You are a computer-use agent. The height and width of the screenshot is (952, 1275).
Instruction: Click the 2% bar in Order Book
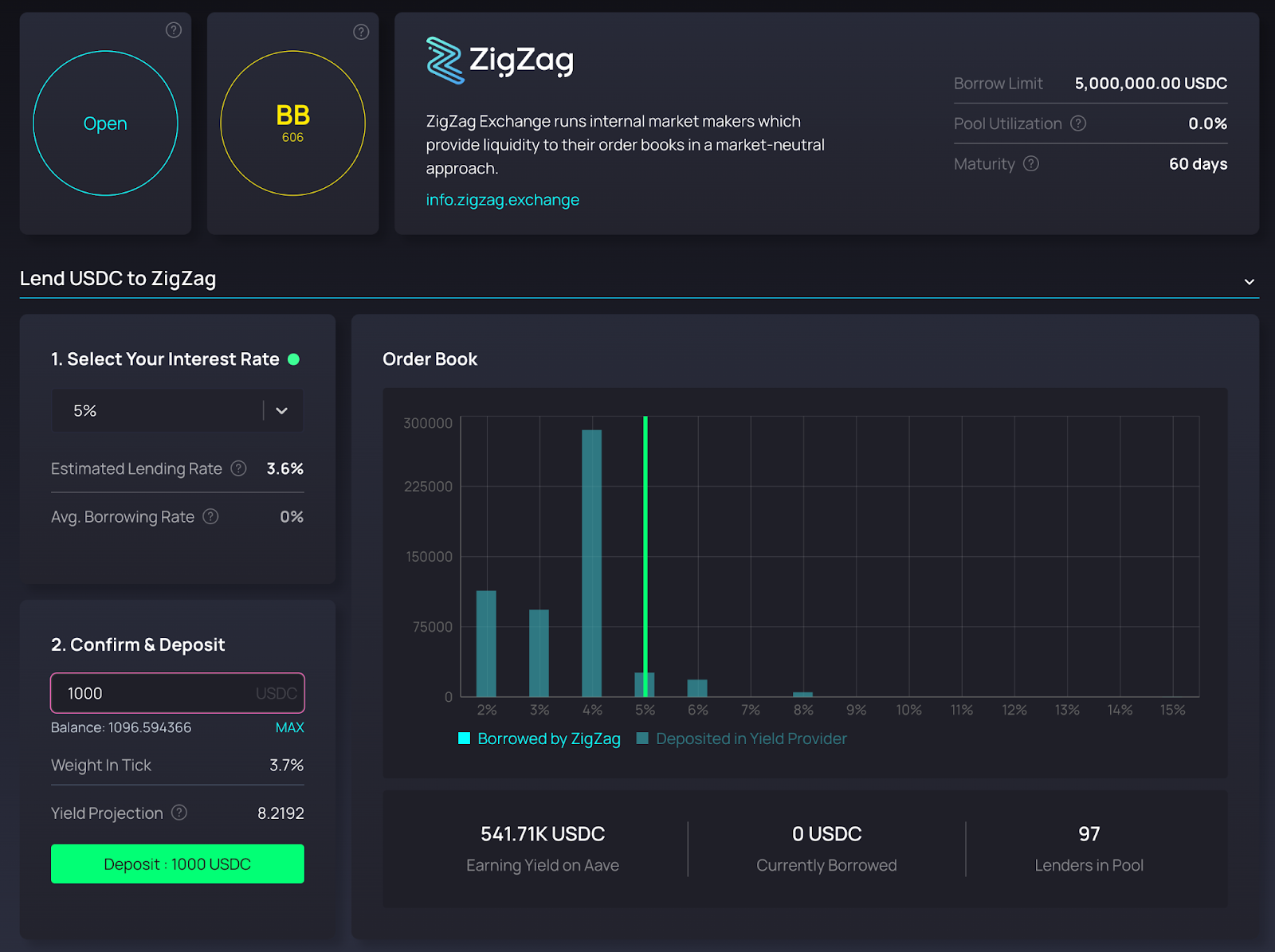point(486,644)
